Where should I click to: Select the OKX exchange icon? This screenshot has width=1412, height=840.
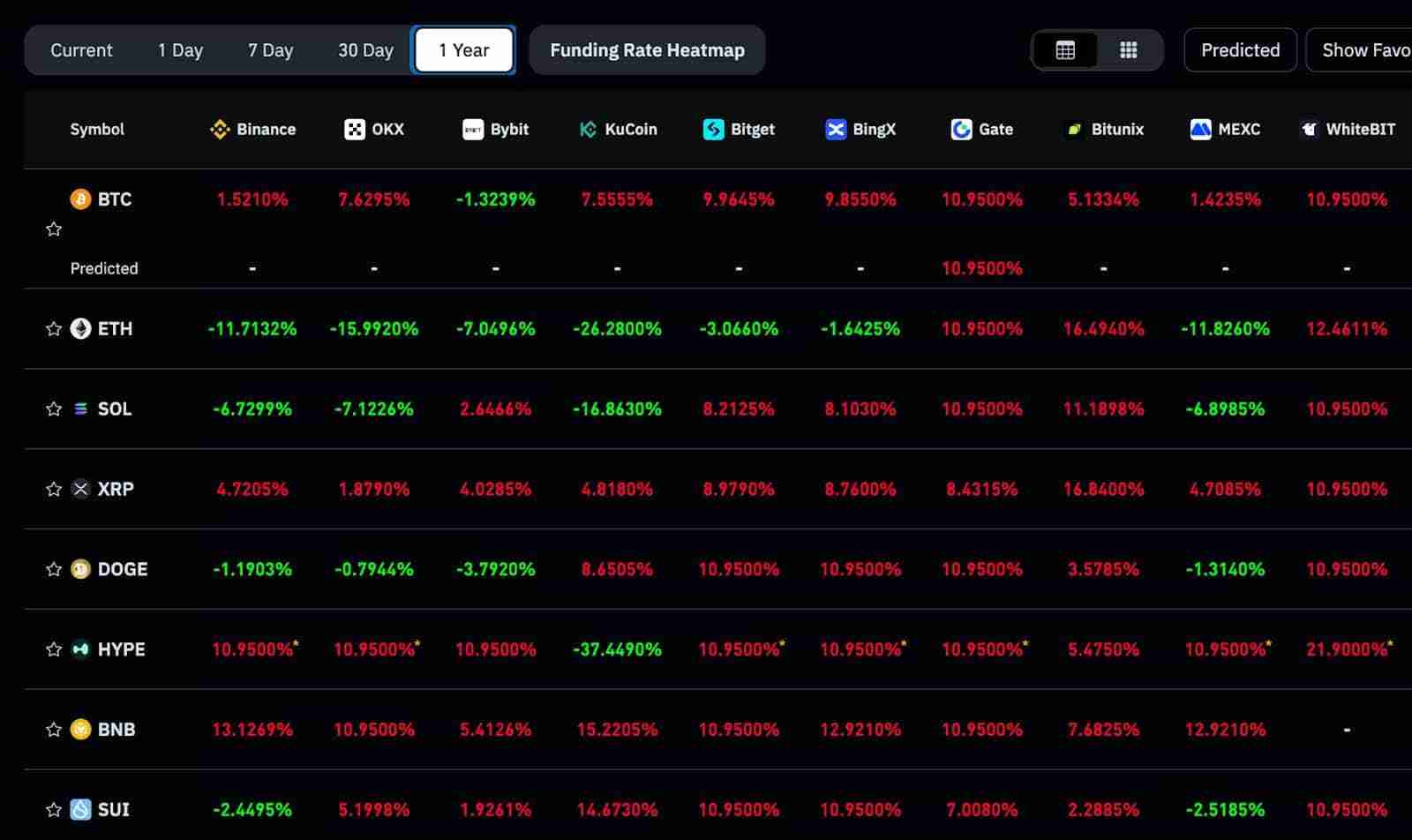click(x=352, y=129)
